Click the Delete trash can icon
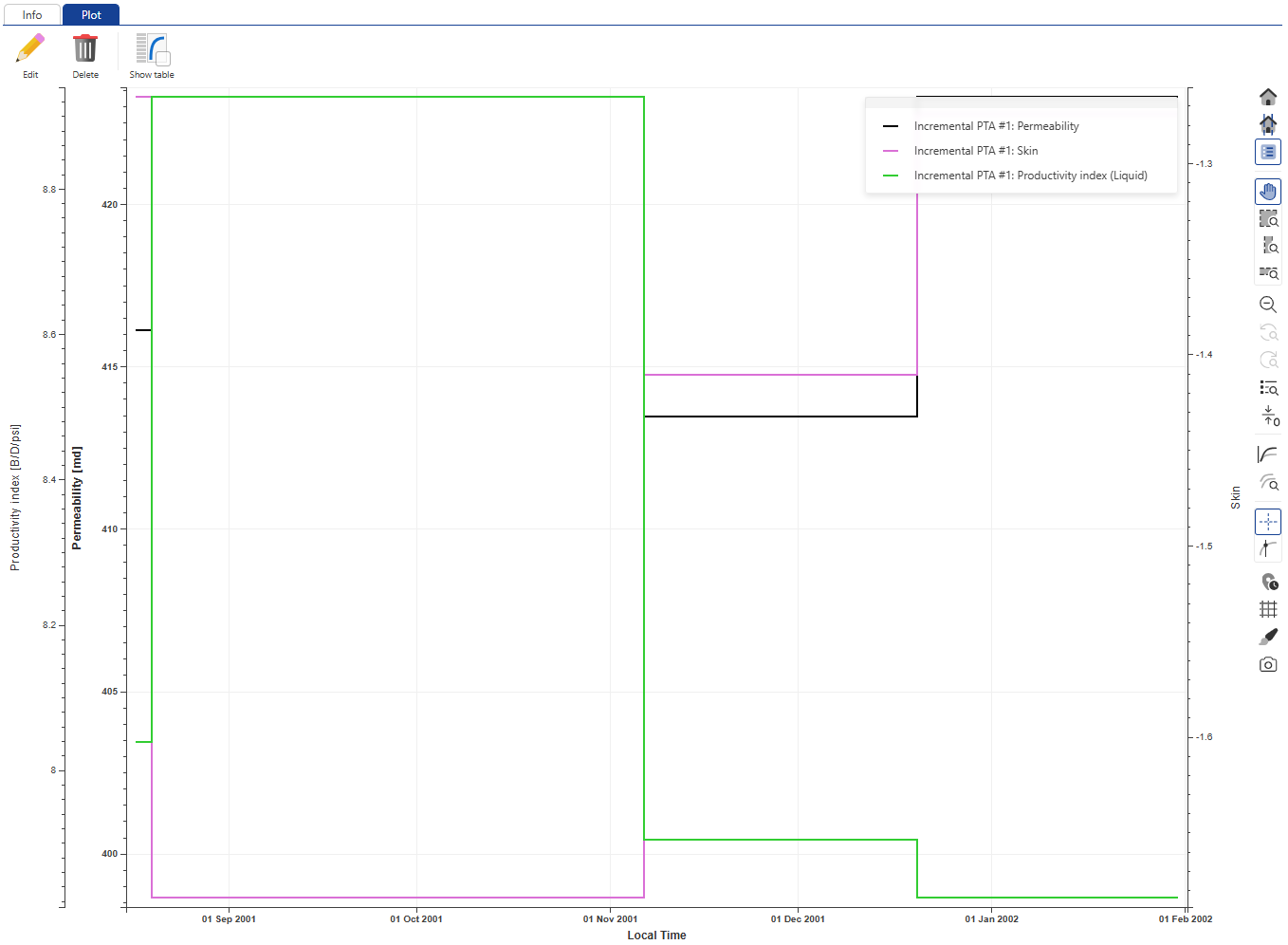Image resolution: width=1288 pixels, height=945 pixels. tap(85, 49)
